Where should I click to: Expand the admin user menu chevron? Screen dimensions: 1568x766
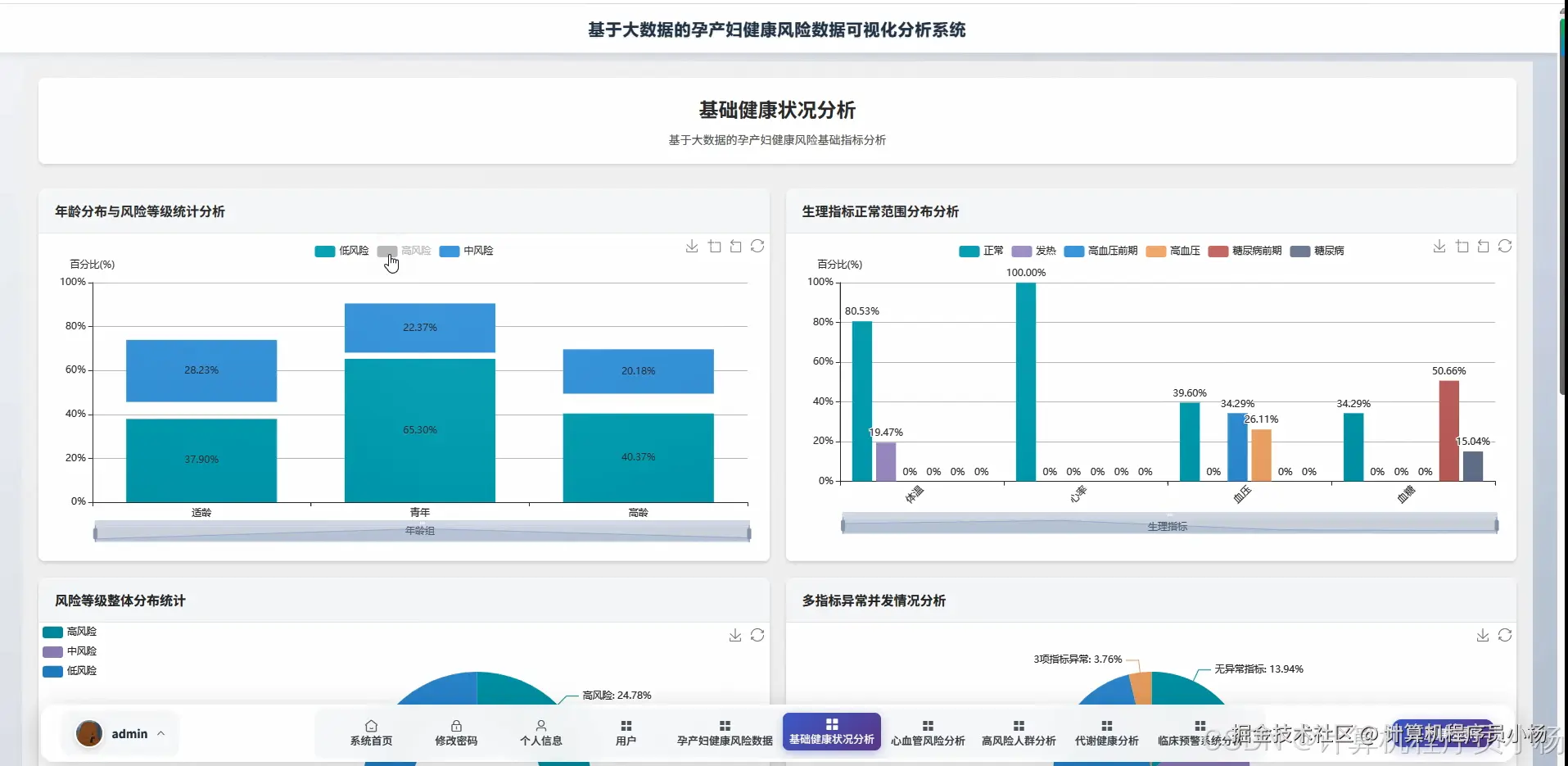(161, 733)
